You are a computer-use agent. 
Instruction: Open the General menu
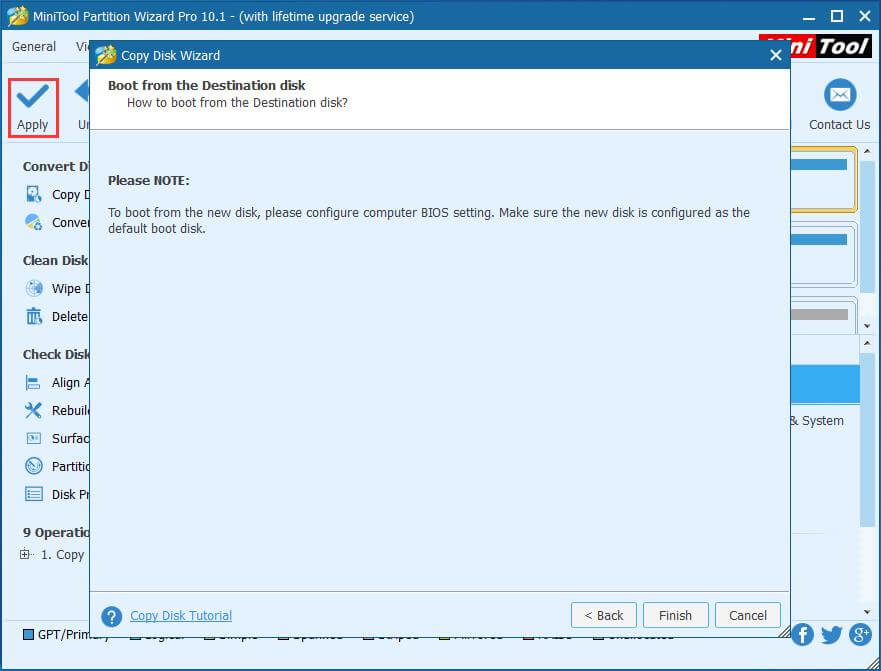33,46
